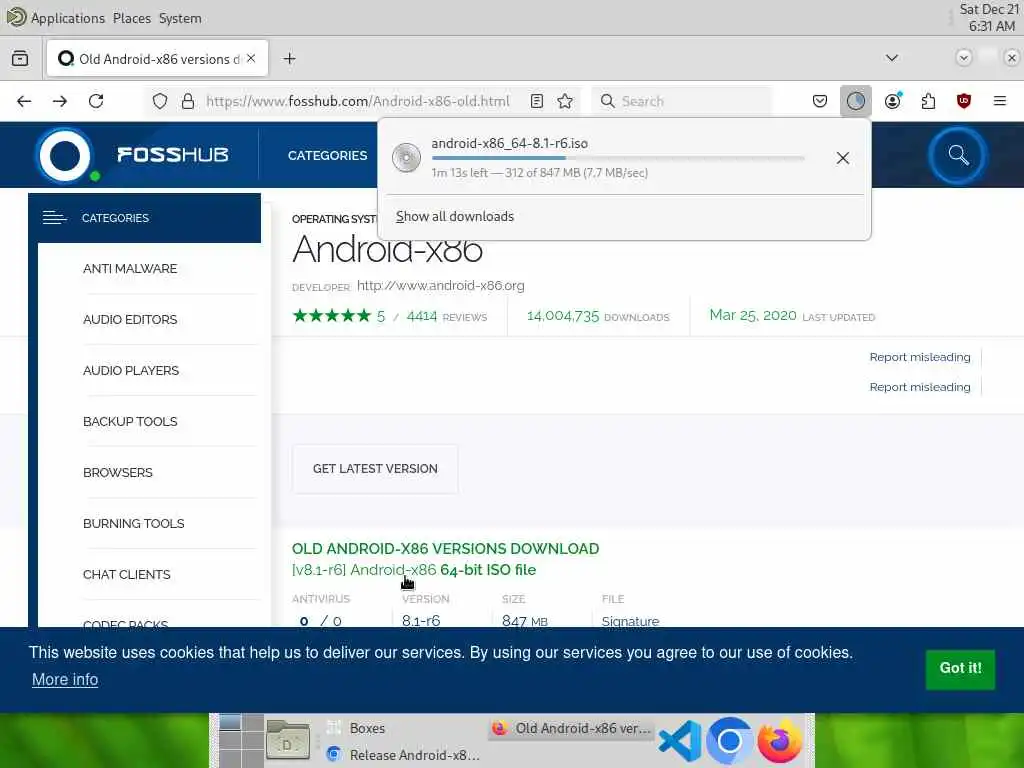
Task: Select the BACKUP TOOLS category
Action: 130,421
